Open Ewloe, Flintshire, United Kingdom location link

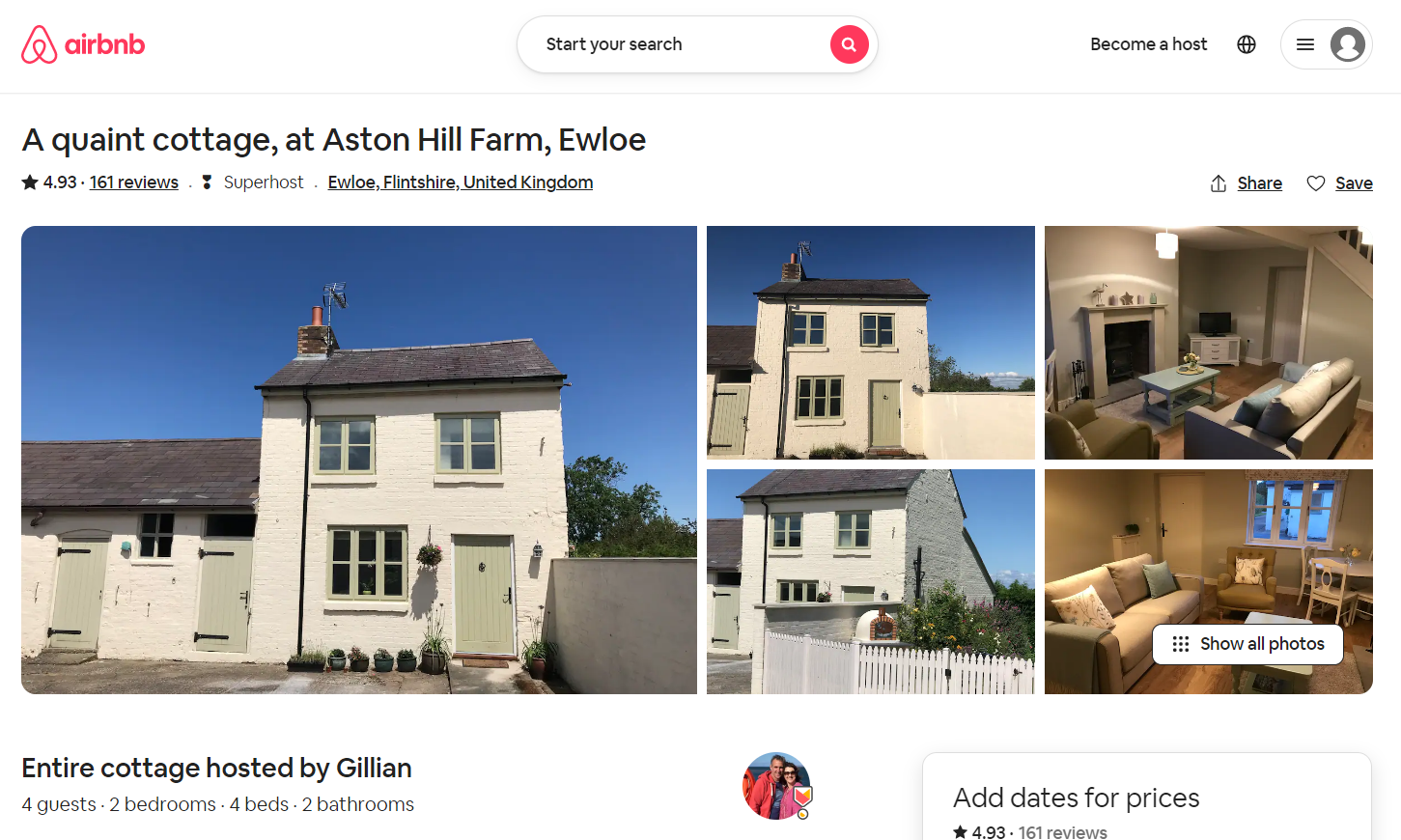click(x=461, y=182)
